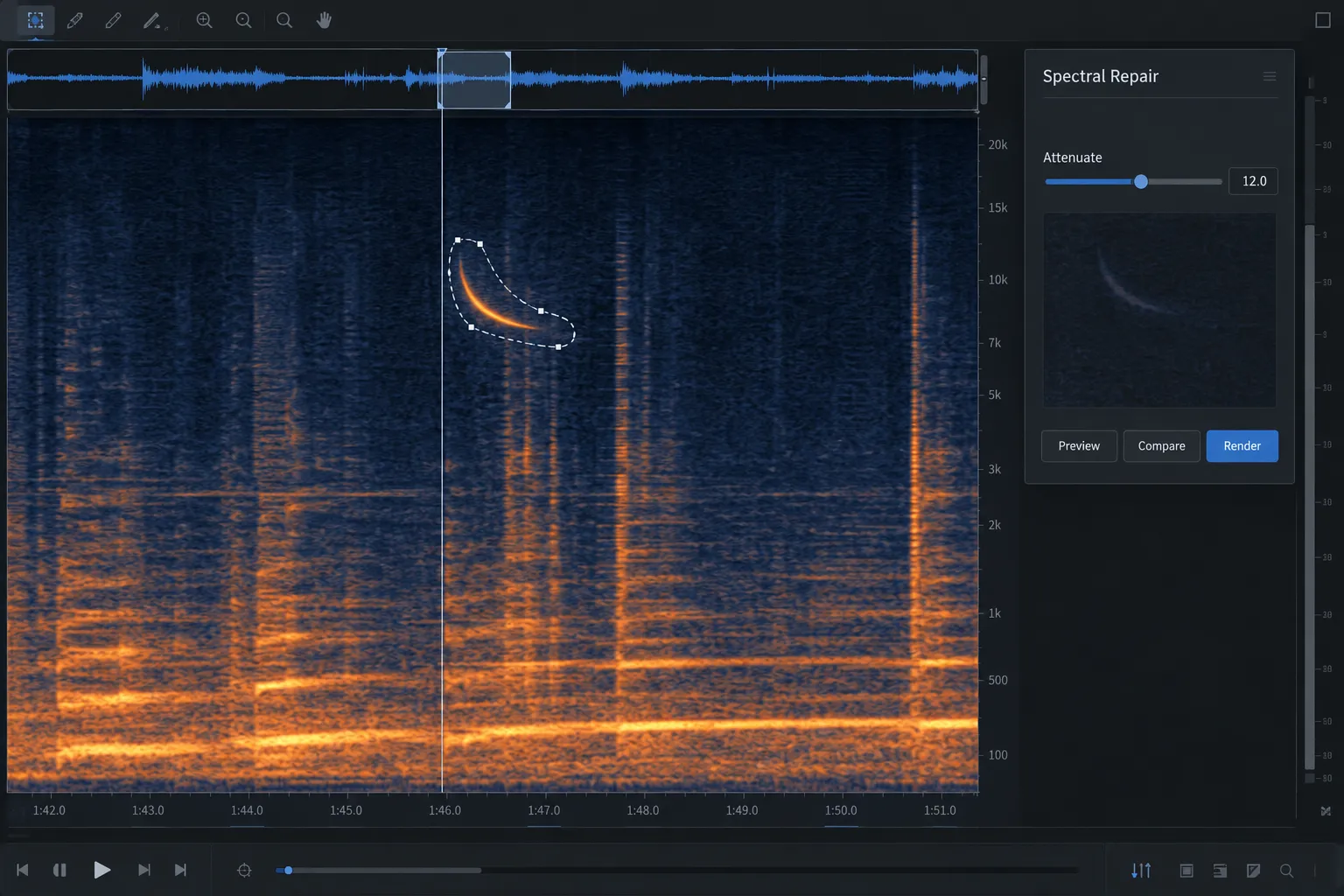1344x896 pixels.
Task: Click the Spectral Repair panel title
Action: pos(1100,76)
